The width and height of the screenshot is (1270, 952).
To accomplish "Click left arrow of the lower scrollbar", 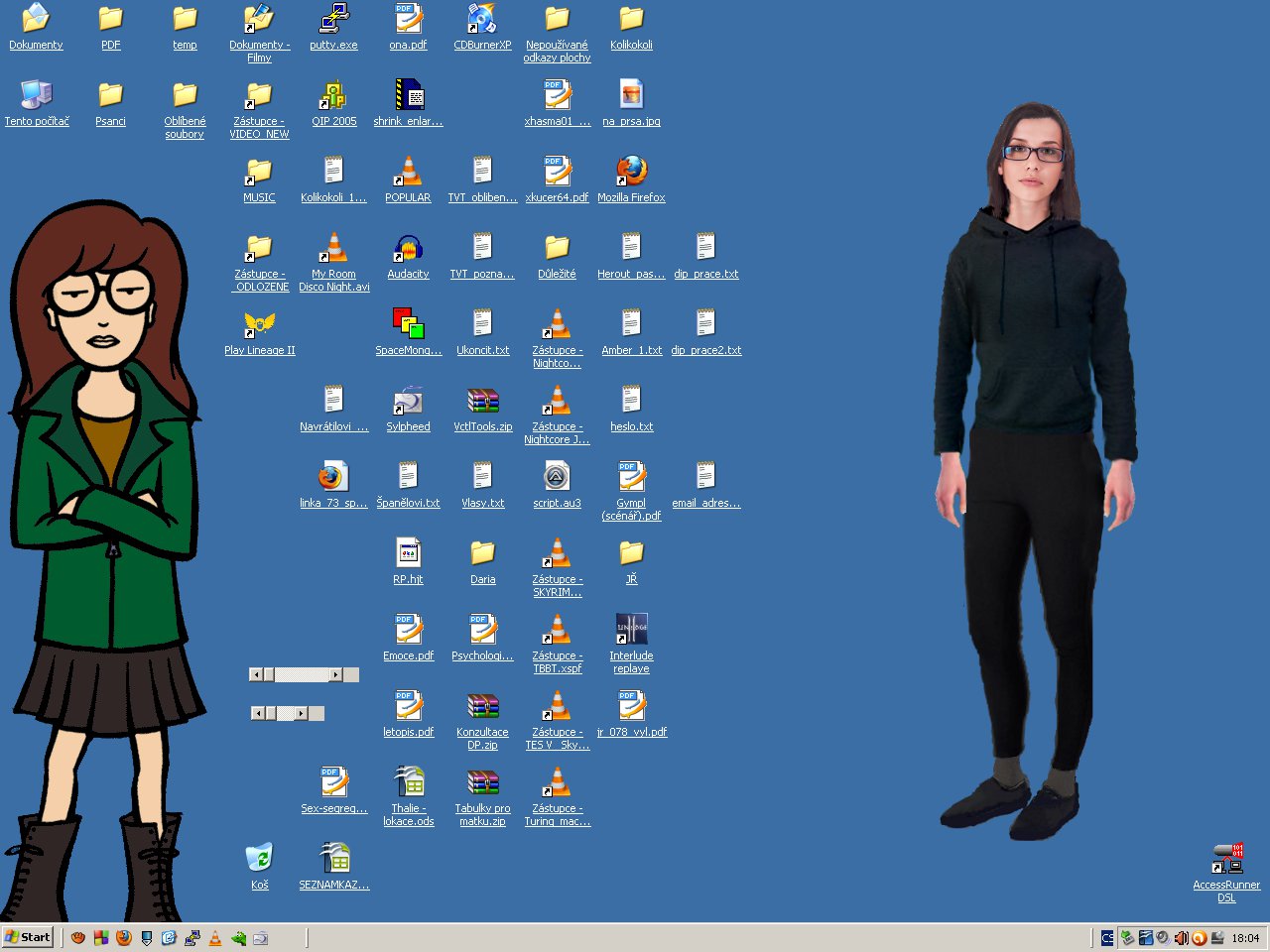I will pos(258,713).
